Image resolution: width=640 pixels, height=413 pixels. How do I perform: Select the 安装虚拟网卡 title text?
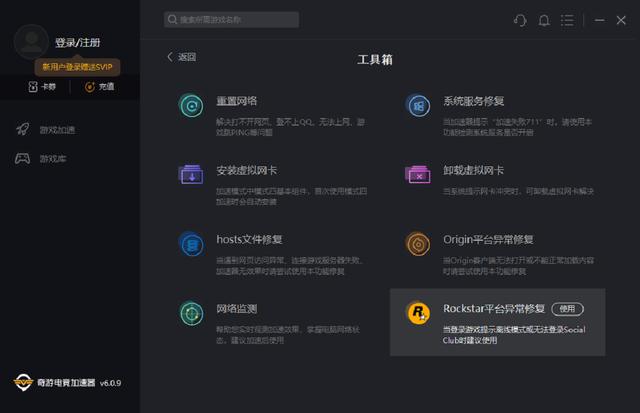247,170
